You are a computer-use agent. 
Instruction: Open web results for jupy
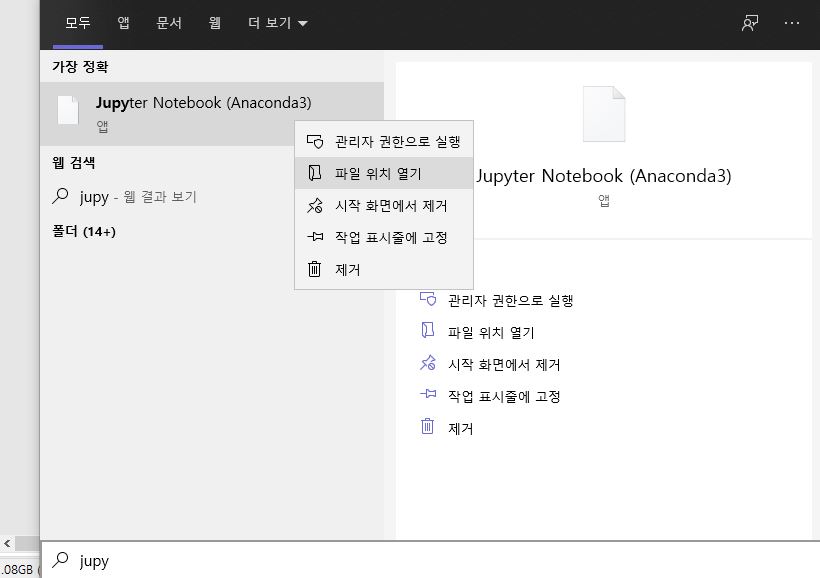click(212, 197)
